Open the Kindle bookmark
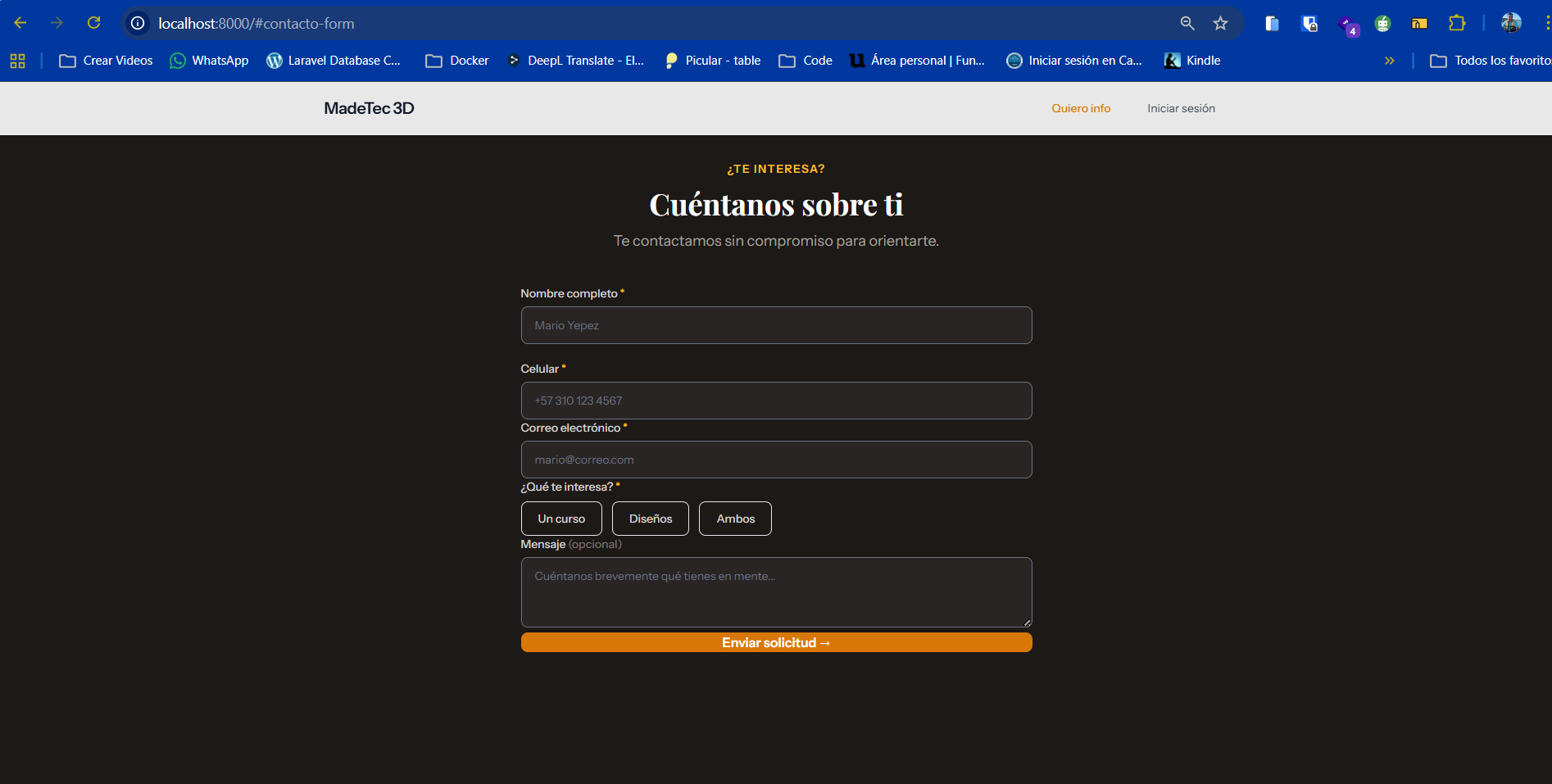This screenshot has width=1552, height=784. 1192,61
